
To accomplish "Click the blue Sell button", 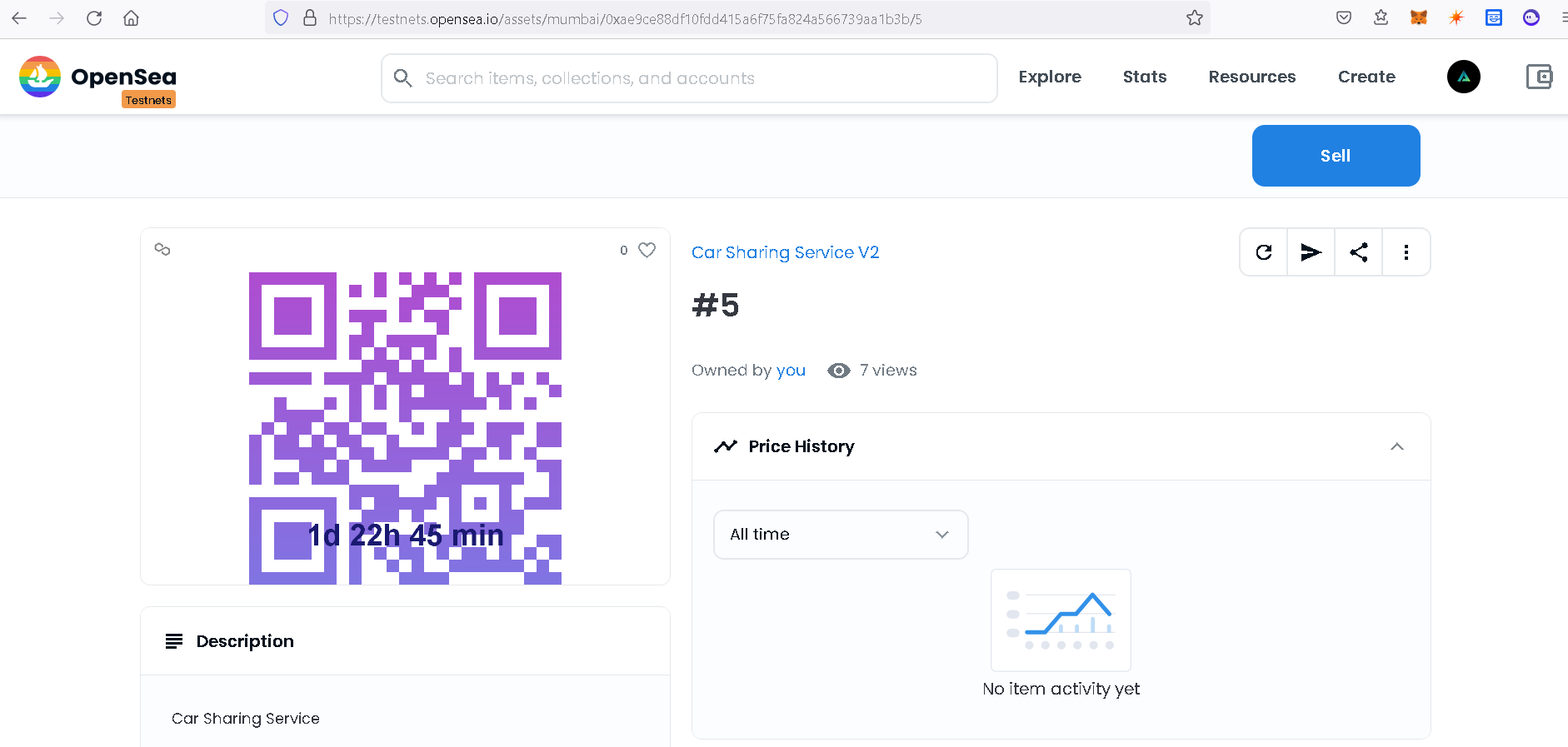I will [x=1336, y=156].
